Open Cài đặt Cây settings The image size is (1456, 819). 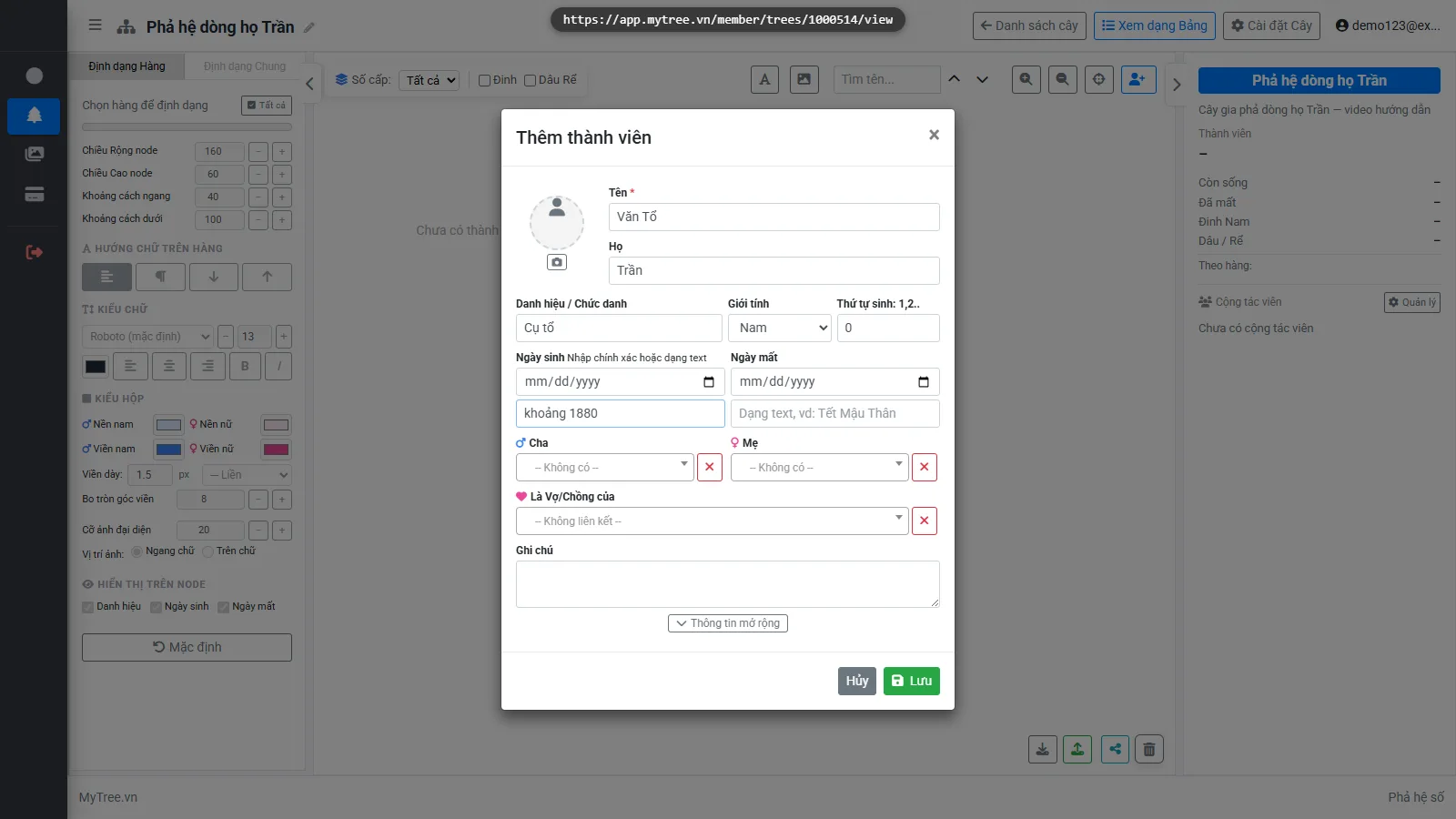coord(1272,25)
